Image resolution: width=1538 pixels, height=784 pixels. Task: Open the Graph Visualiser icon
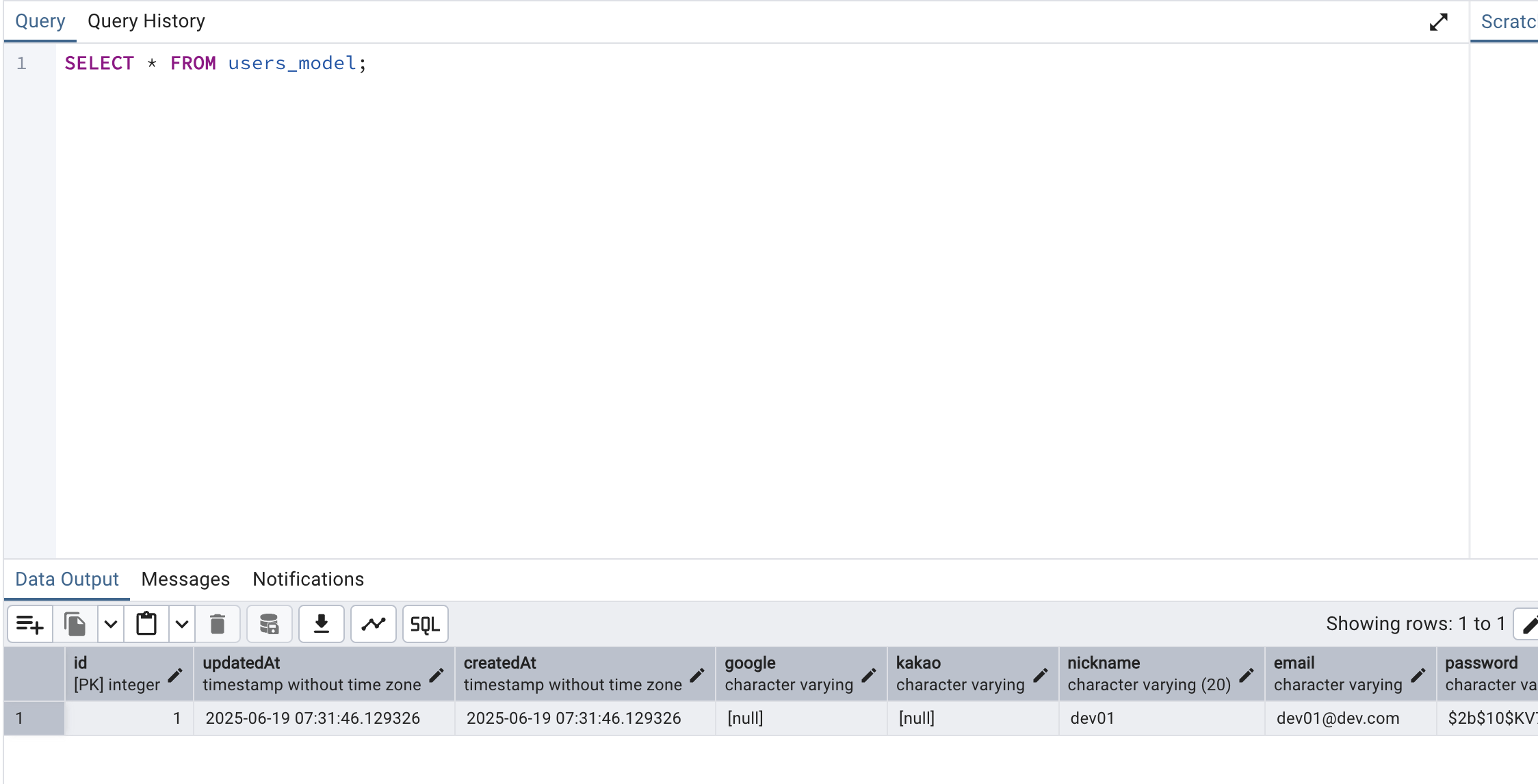[374, 624]
